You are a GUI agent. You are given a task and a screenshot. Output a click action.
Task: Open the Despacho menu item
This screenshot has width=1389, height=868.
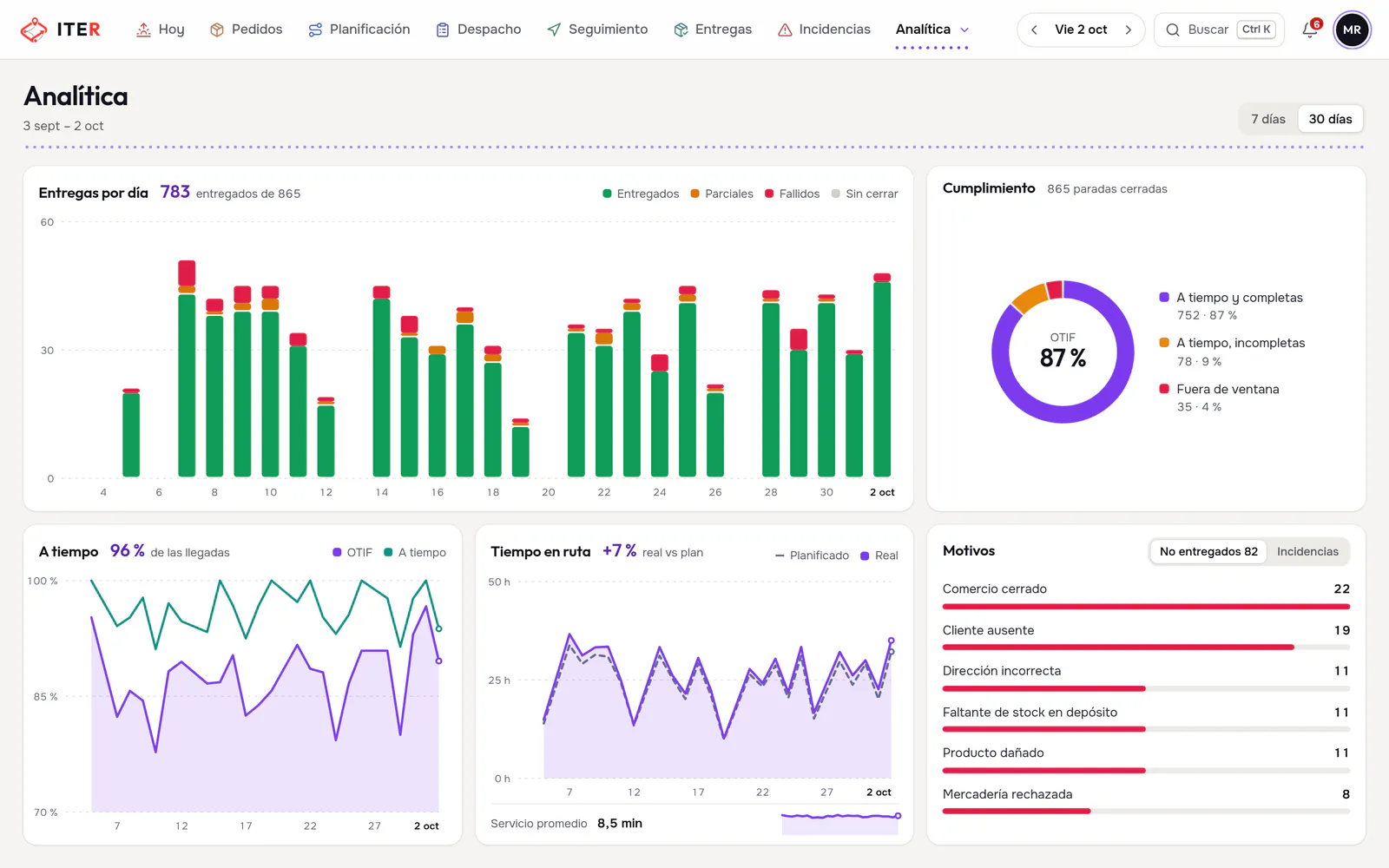(x=478, y=30)
